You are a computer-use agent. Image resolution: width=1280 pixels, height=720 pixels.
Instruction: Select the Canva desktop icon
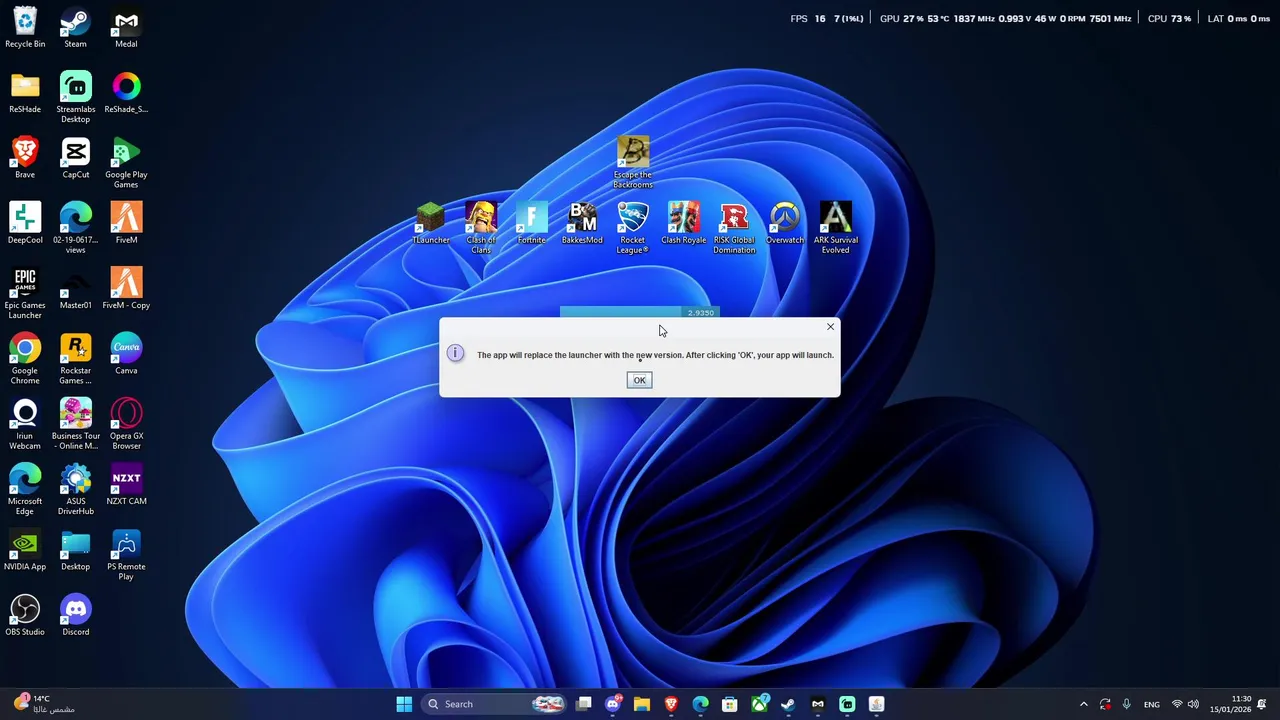(126, 354)
